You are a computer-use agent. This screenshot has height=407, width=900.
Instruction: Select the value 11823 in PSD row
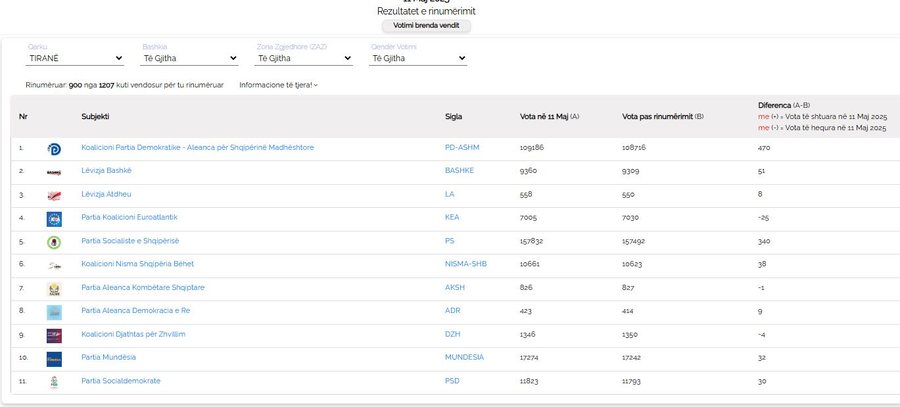tap(530, 381)
